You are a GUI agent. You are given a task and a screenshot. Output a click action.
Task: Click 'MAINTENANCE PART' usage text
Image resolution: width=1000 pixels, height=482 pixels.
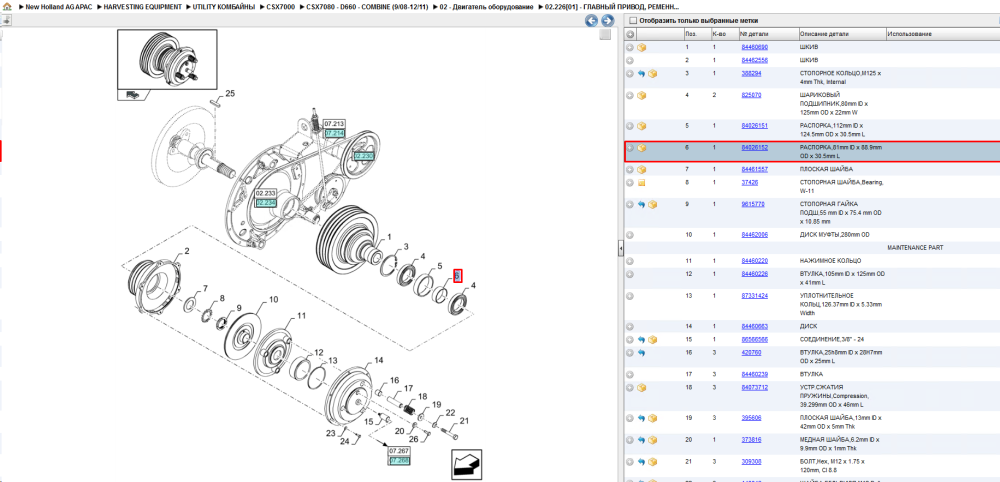click(x=915, y=247)
